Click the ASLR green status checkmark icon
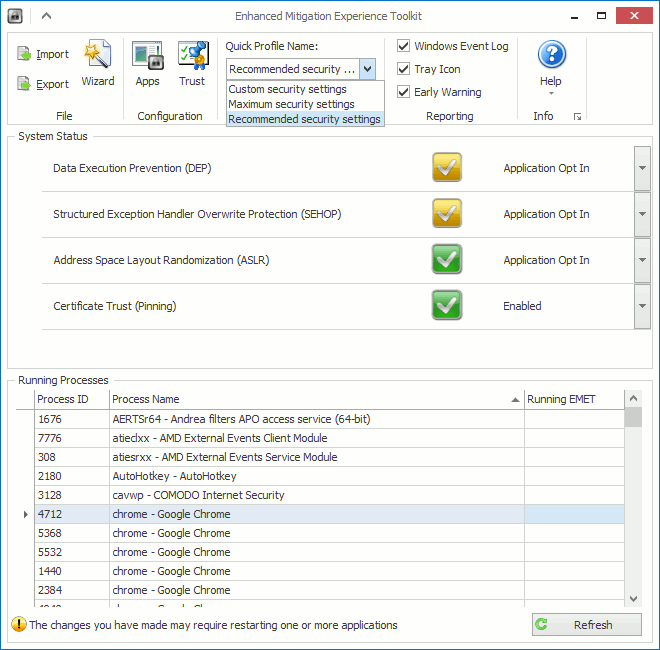The height and width of the screenshot is (650, 660). 447,259
